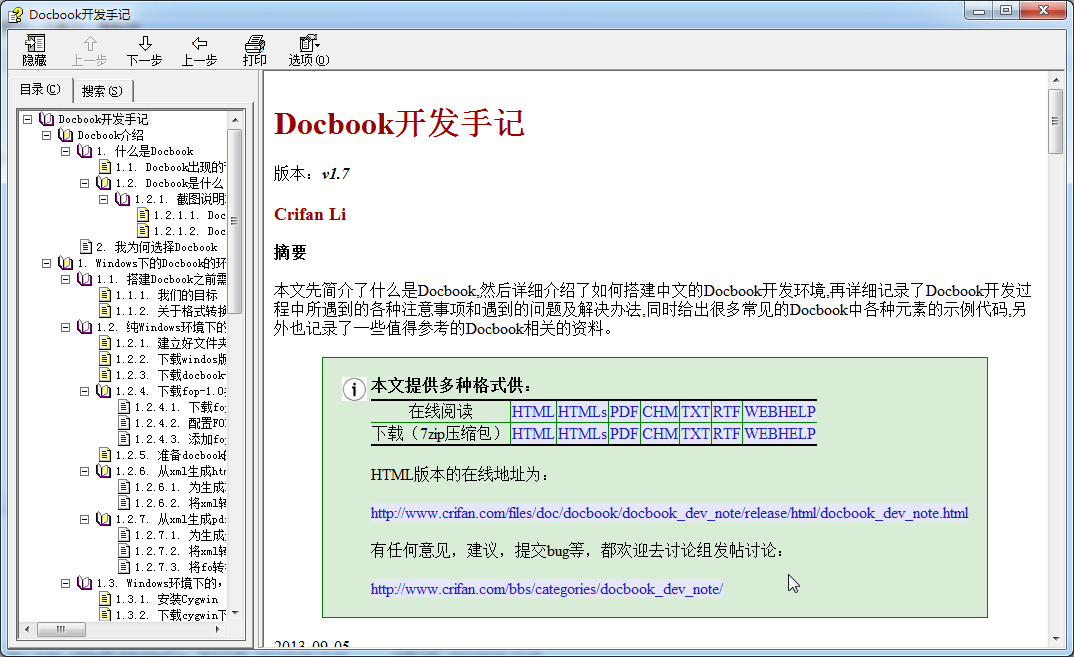Open the download CHM link

[x=660, y=433]
